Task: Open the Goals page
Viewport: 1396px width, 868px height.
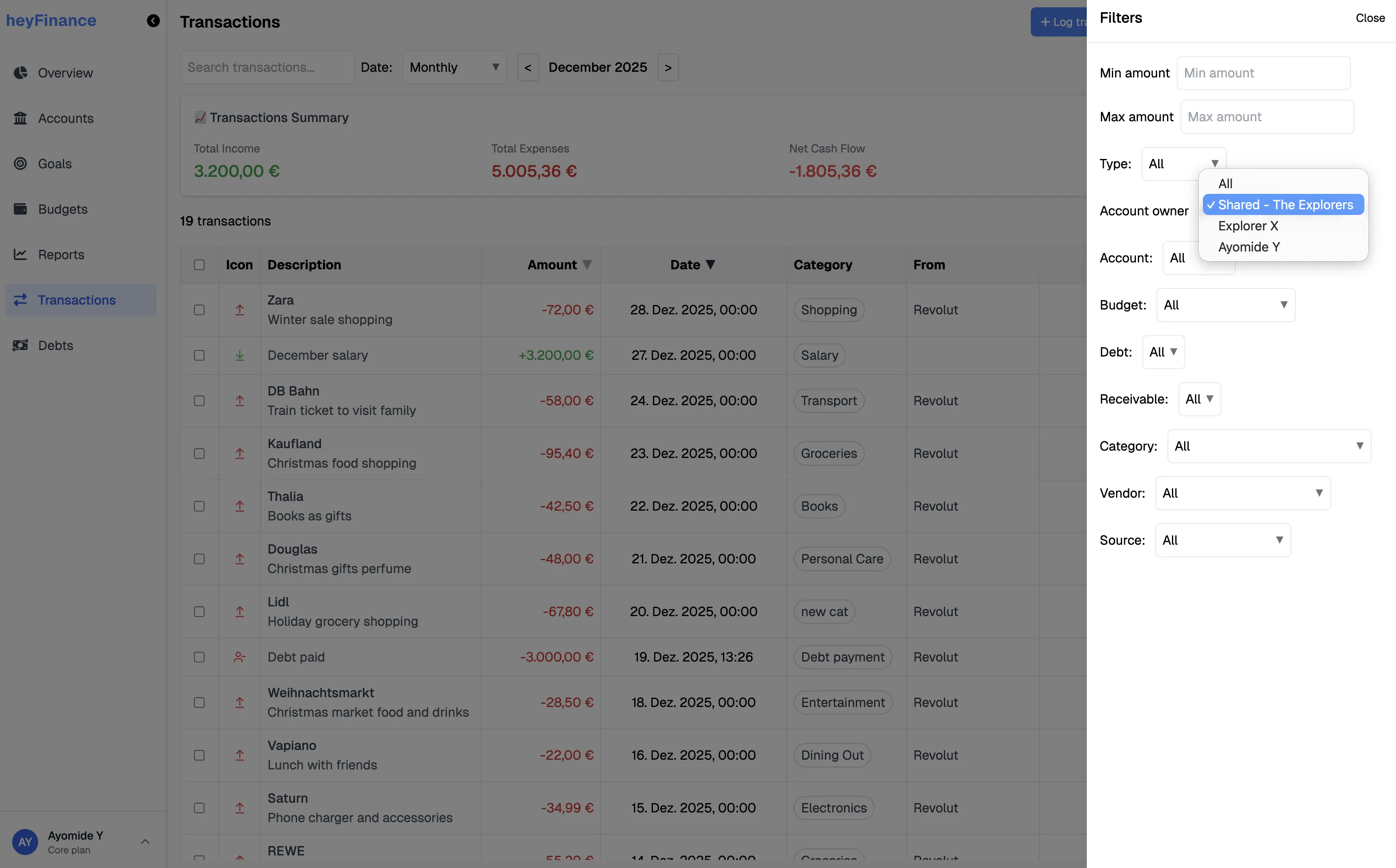Action: [x=55, y=163]
